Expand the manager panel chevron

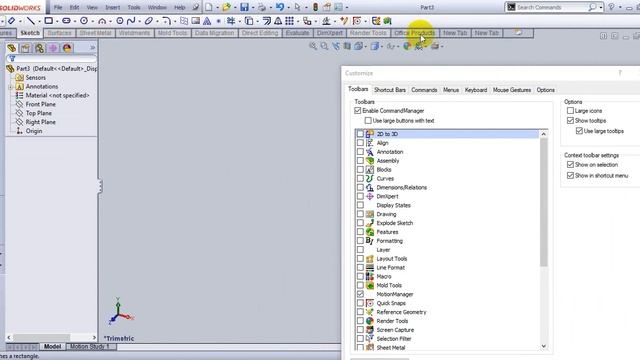(93, 48)
